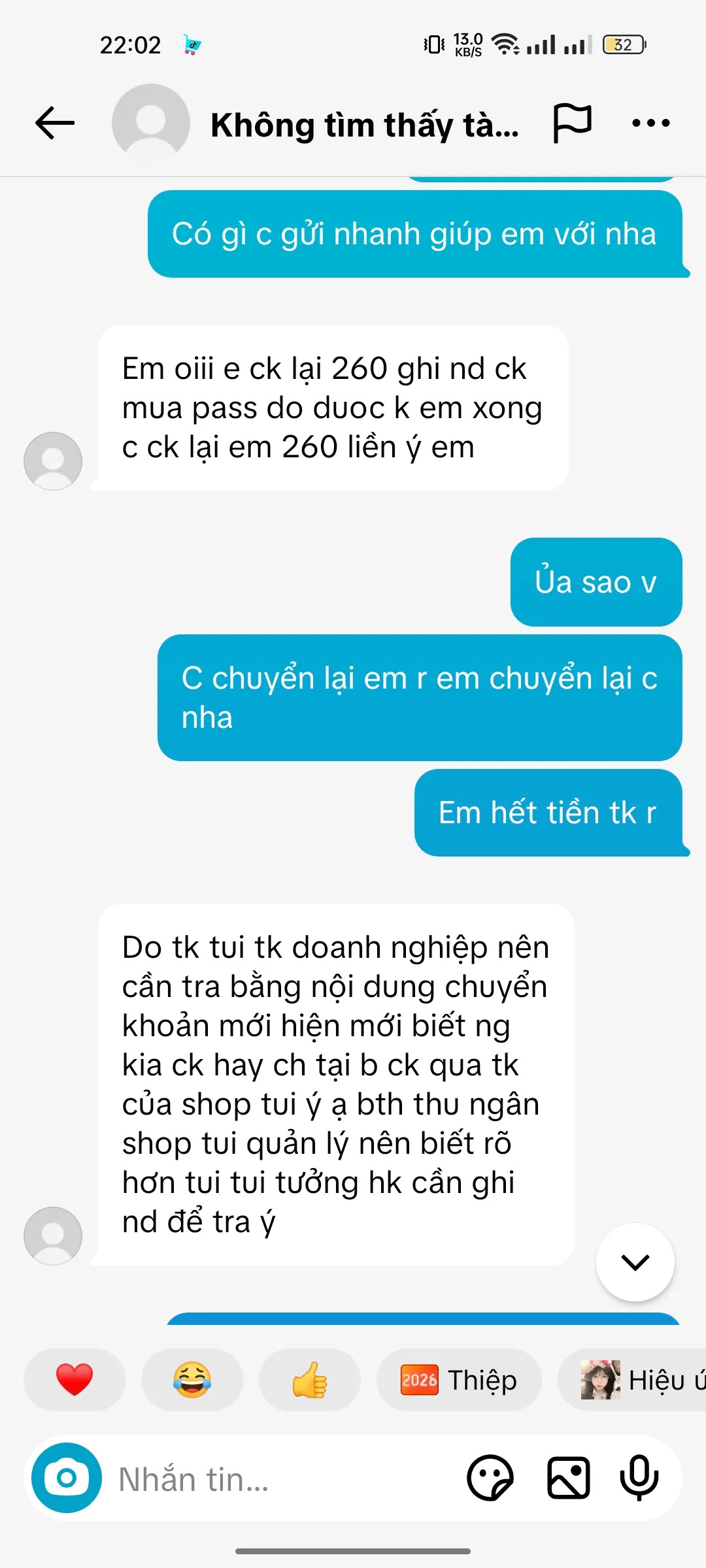706x1568 pixels.
Task: Tap sender avatar beside 260 ck message
Action: (53, 461)
